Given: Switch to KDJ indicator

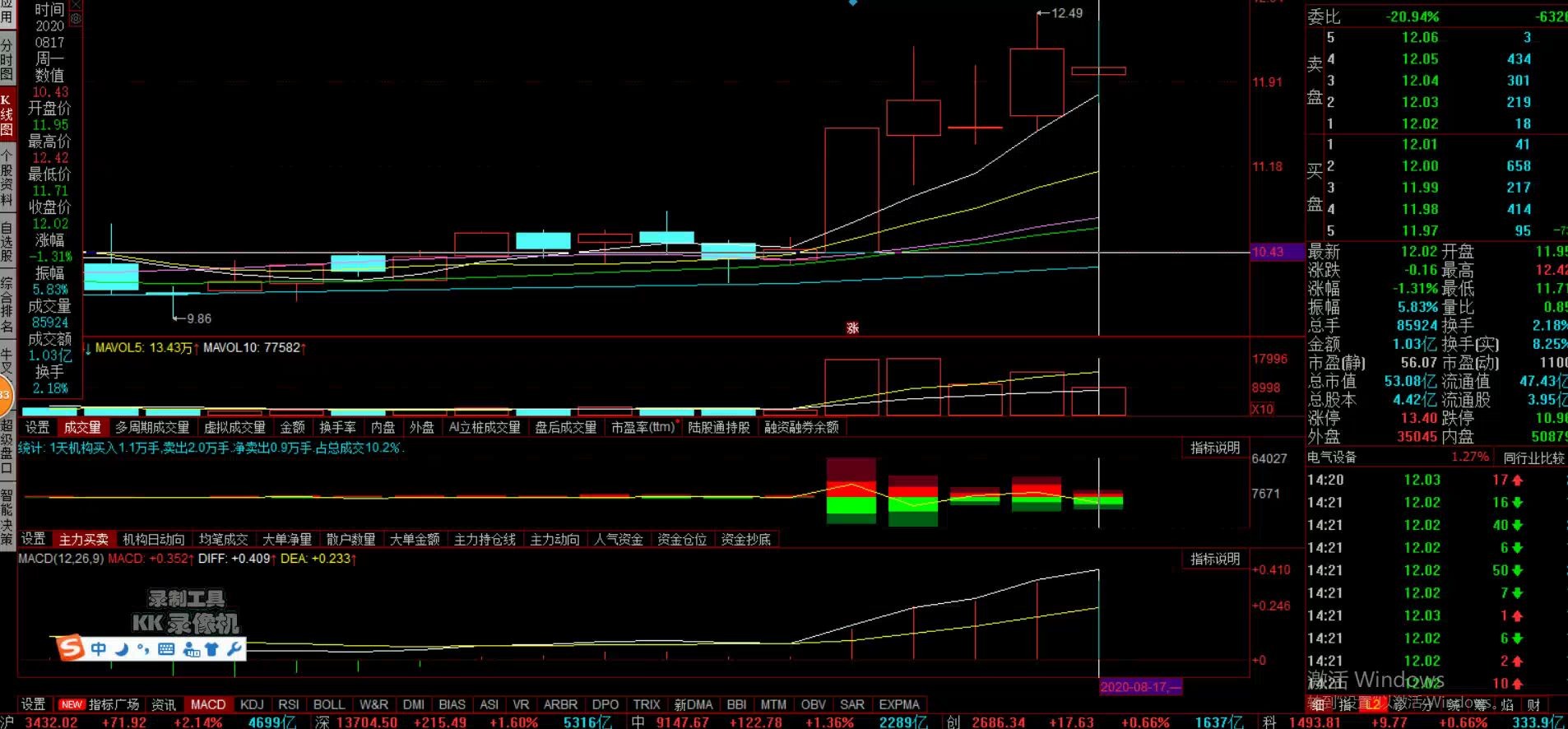Looking at the screenshot, I should (x=252, y=704).
